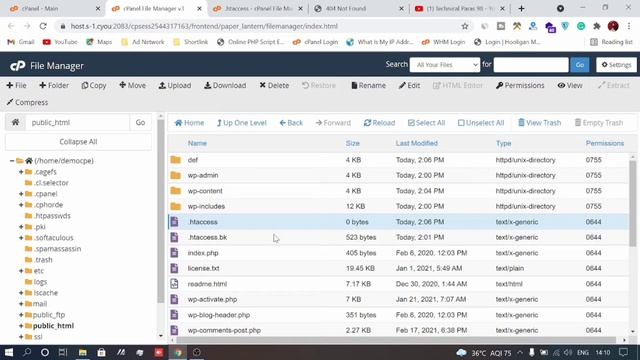Screen dimensions: 640x360
Task: Click the wp-content folder icon
Action: point(176,191)
